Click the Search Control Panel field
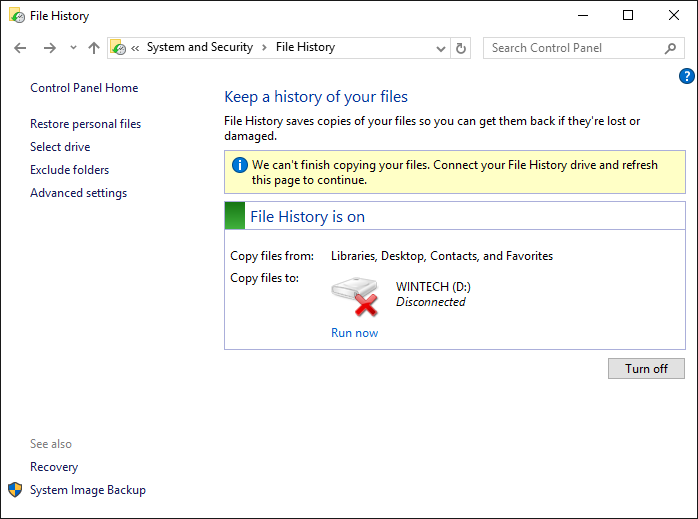This screenshot has width=698, height=519. [x=584, y=48]
